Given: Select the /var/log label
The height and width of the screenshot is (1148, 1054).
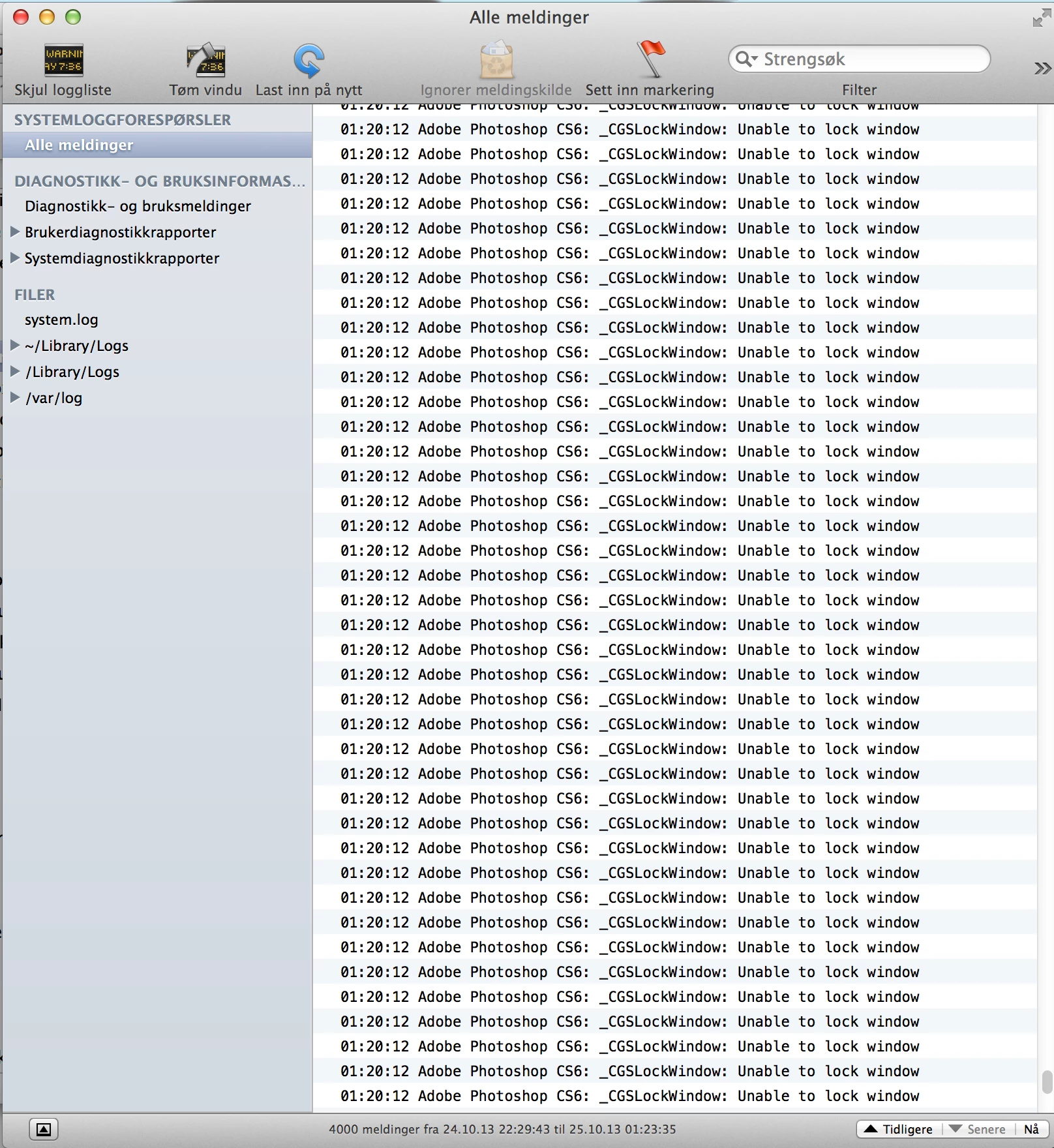Looking at the screenshot, I should click(x=53, y=398).
